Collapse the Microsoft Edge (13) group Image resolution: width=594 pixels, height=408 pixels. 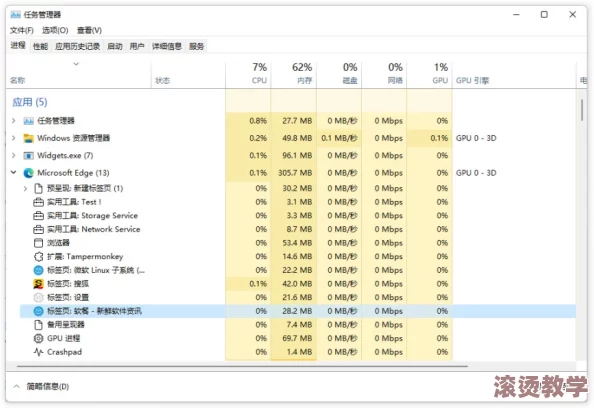(x=14, y=173)
